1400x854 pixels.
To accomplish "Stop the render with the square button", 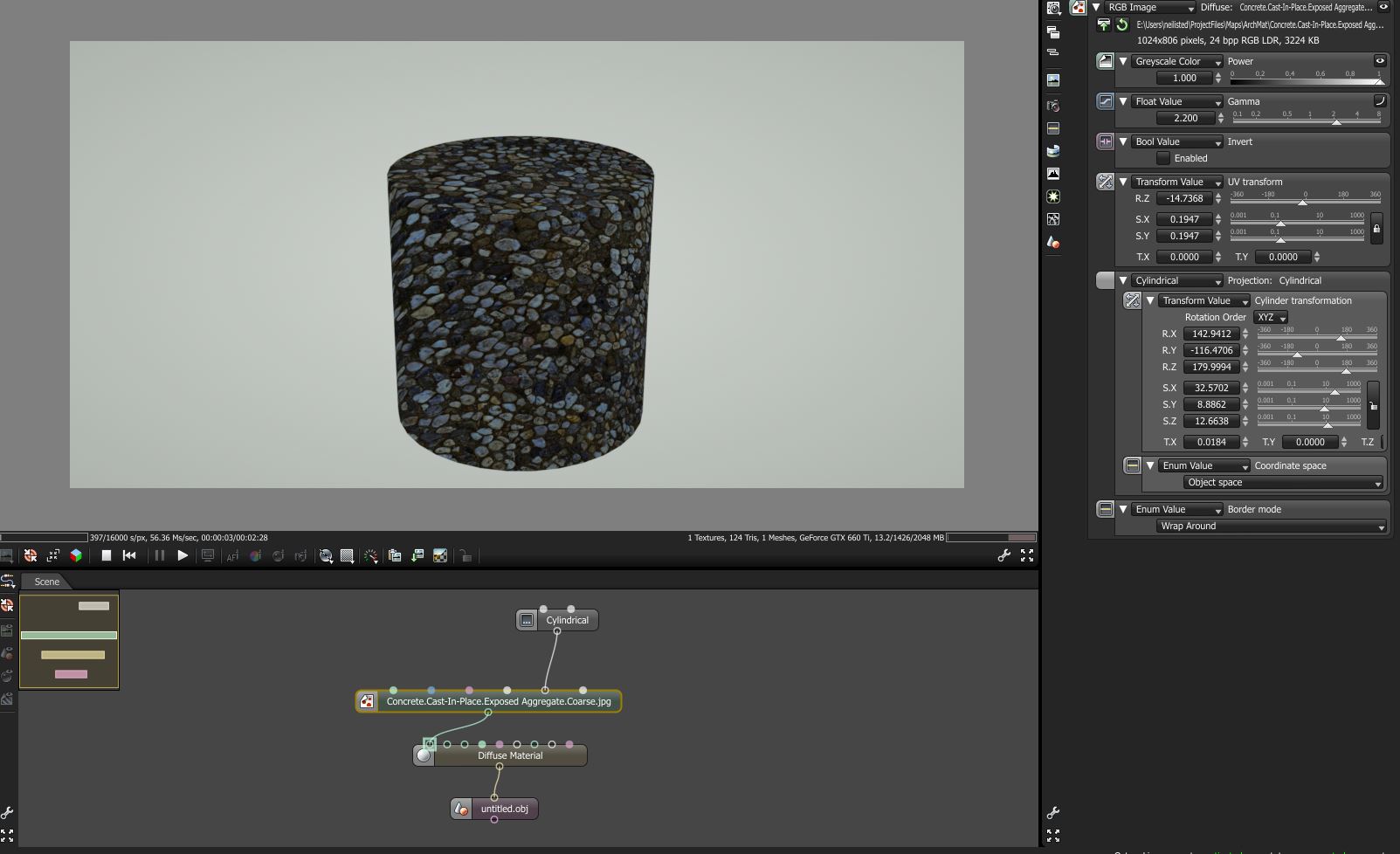I will point(106,555).
